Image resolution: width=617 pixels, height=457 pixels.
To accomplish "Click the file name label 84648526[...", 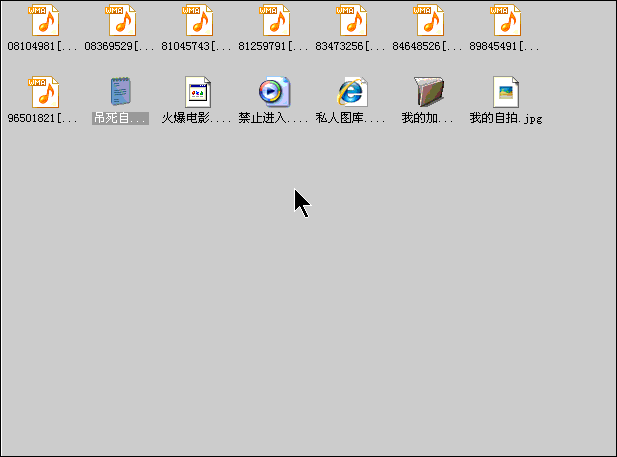I will coord(428,46).
